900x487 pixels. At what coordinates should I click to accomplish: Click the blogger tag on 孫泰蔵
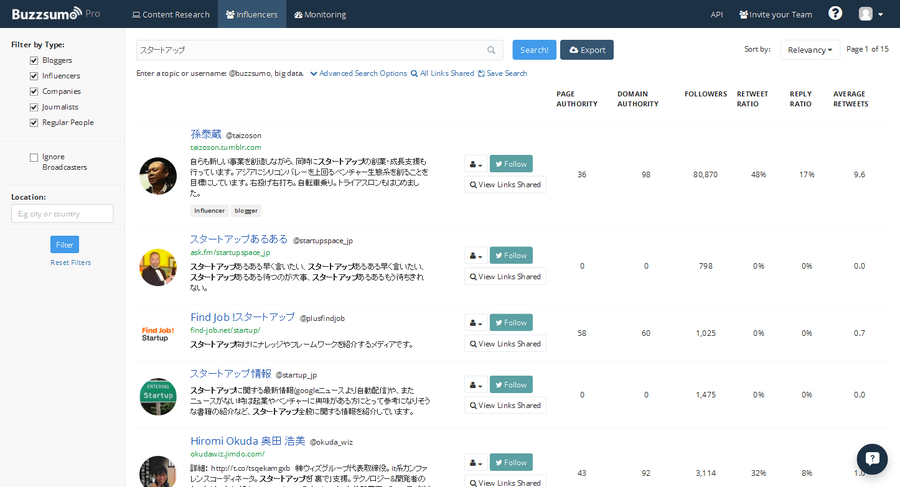(x=246, y=211)
